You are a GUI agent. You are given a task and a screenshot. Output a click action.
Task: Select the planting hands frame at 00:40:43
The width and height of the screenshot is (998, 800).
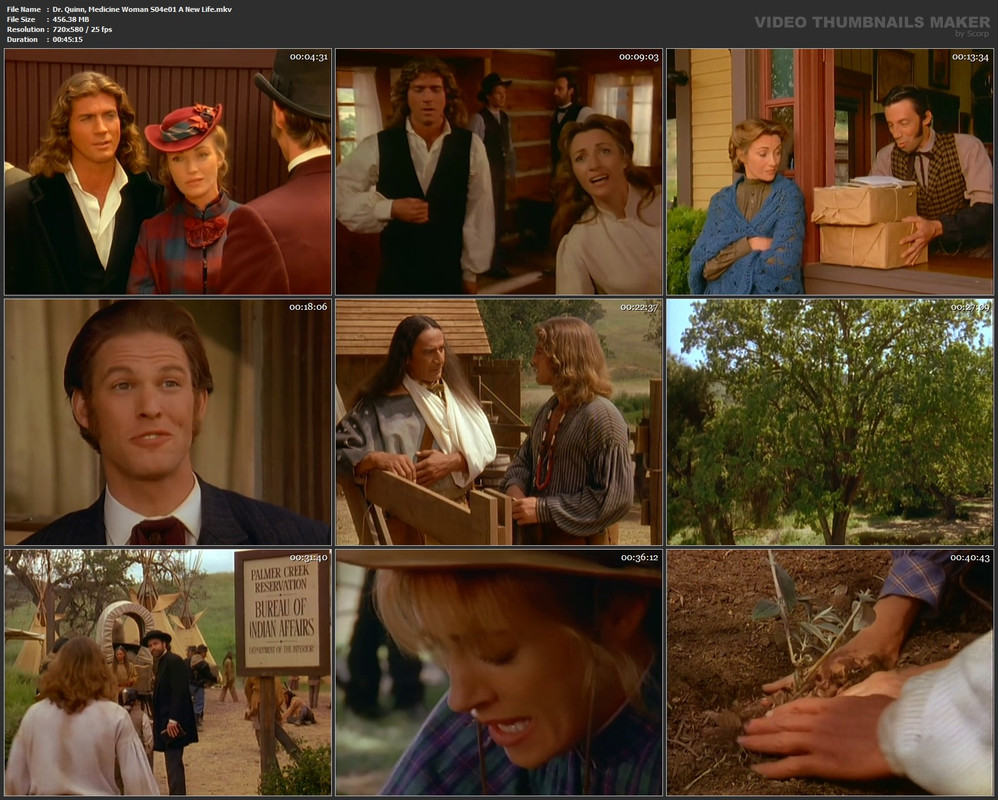pos(830,673)
